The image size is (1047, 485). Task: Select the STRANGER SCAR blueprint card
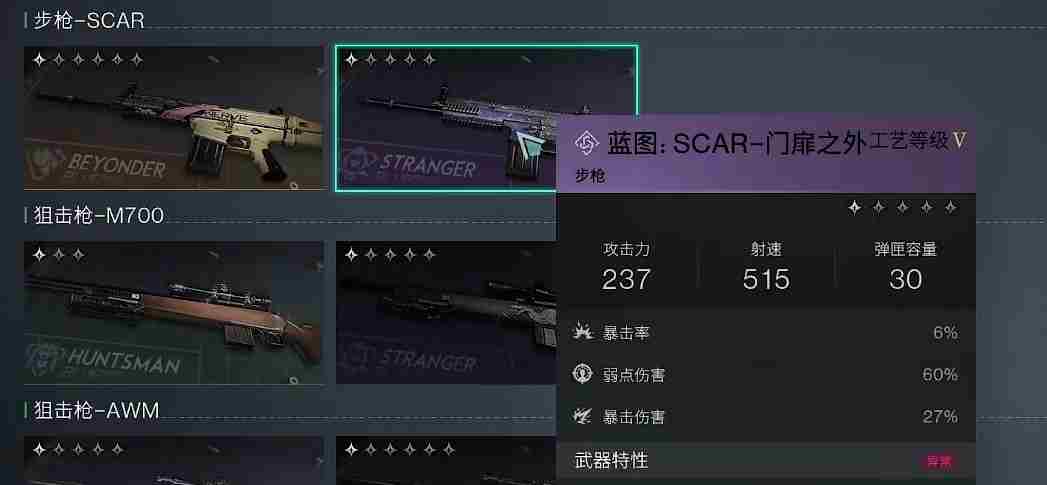pos(486,118)
